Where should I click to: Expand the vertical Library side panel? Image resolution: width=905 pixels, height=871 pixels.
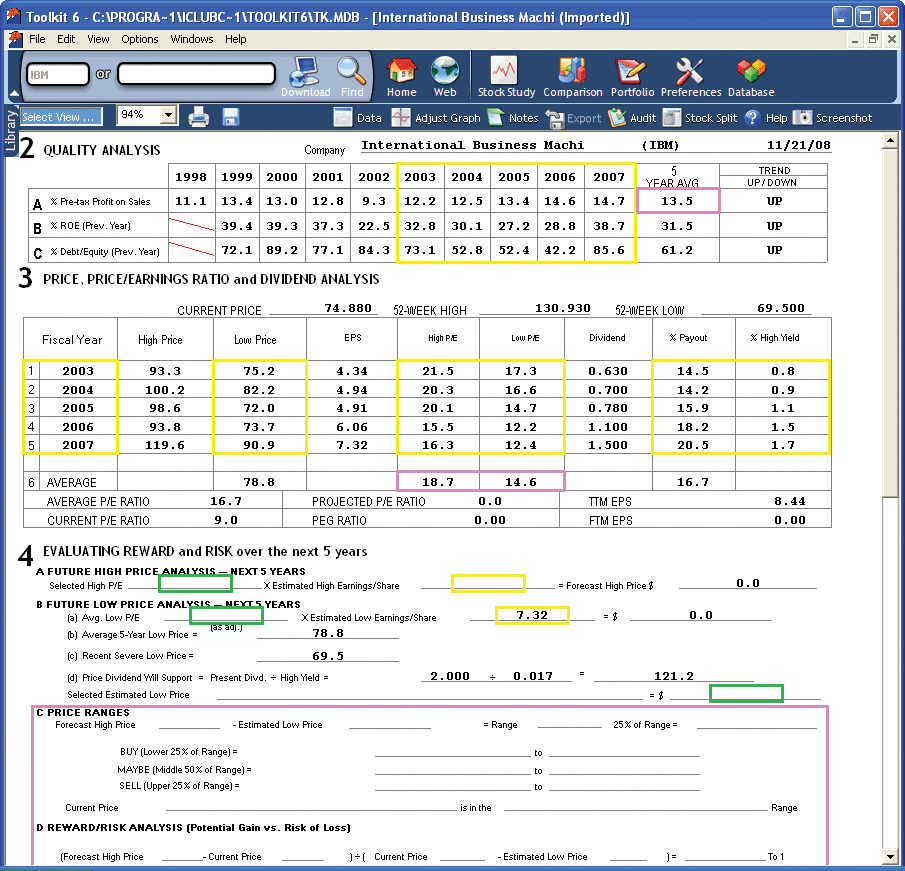[x=11, y=131]
